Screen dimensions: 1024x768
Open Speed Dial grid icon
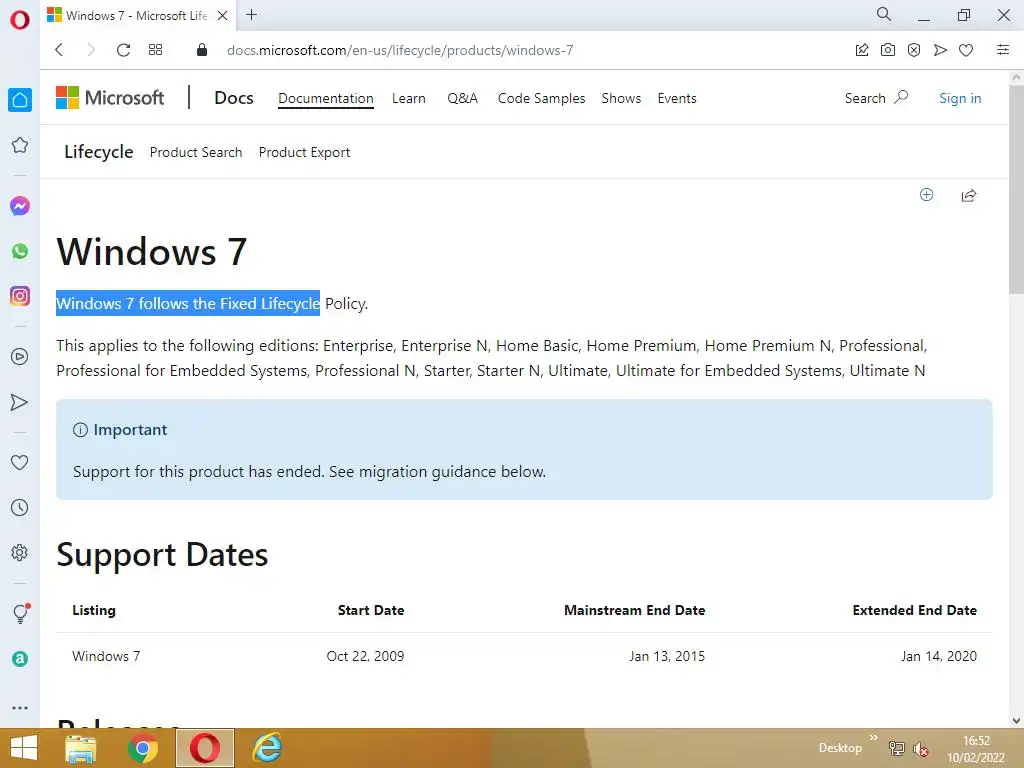click(x=155, y=50)
